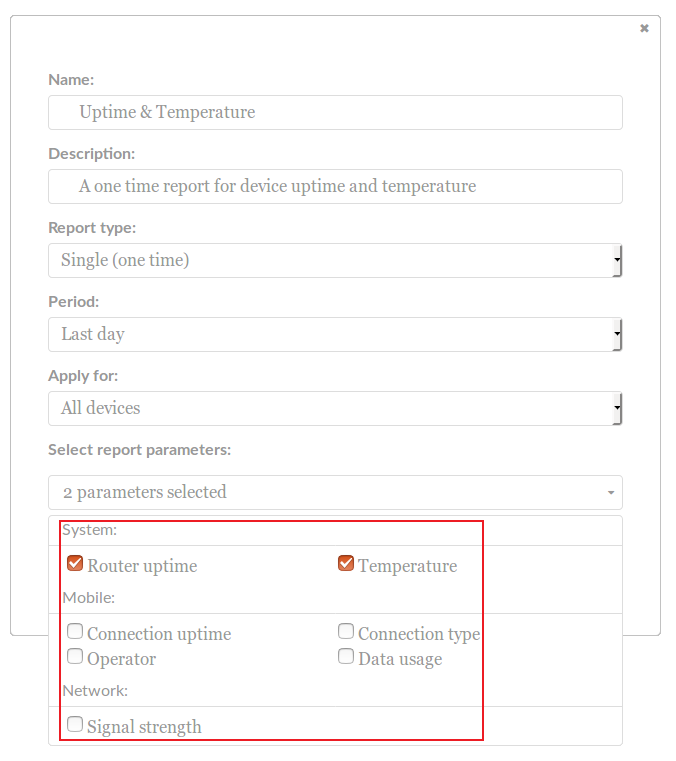The height and width of the screenshot is (761, 676).
Task: Collapse the 2 parameters selected dropdown
Action: pos(335,492)
